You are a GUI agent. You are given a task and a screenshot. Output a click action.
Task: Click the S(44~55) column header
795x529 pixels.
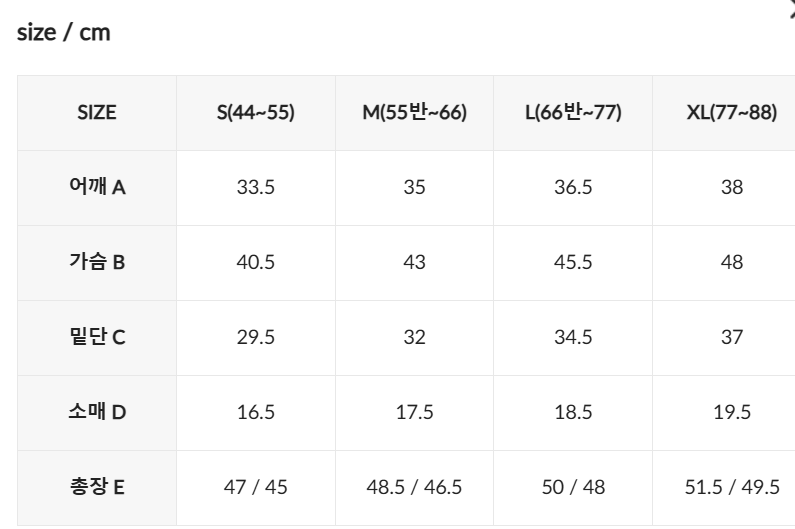(256, 113)
